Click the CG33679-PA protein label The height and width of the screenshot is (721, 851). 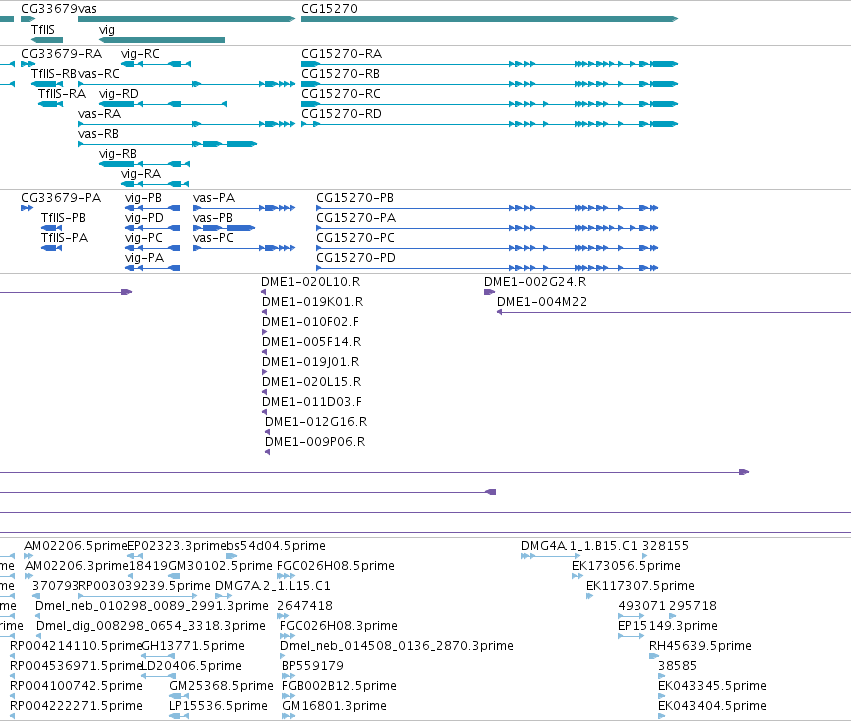click(61, 198)
